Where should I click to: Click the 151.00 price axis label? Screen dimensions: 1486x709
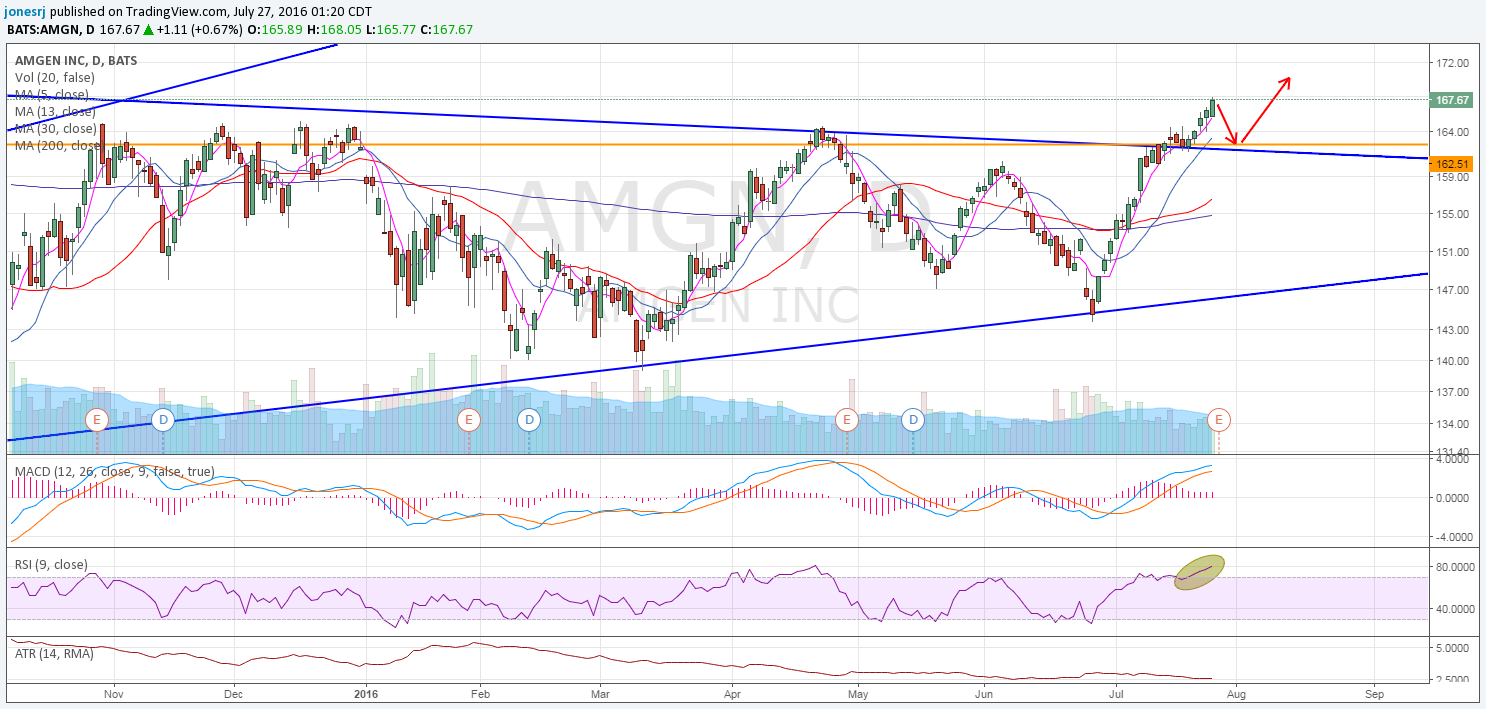tap(1452, 252)
